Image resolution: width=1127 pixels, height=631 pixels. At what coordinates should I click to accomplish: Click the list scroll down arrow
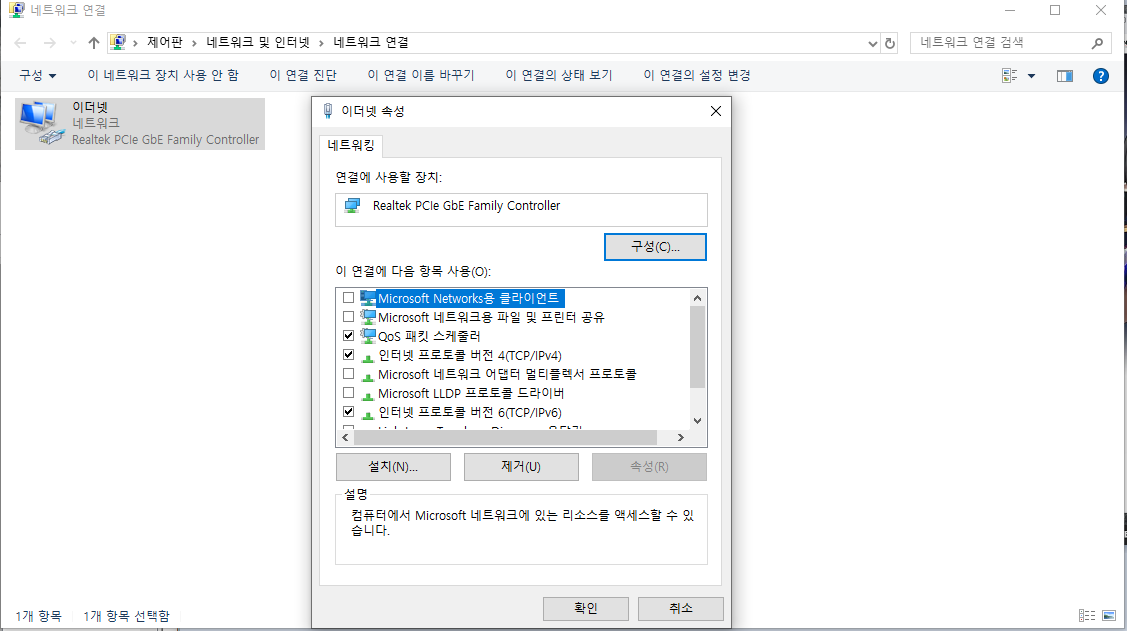697,421
